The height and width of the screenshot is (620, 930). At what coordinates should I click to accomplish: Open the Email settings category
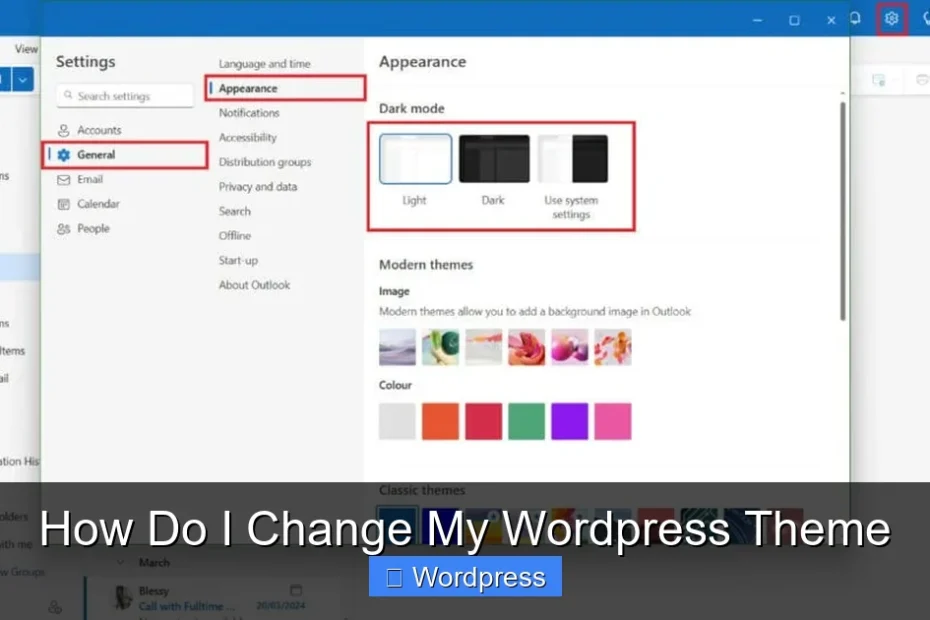tap(125, 179)
